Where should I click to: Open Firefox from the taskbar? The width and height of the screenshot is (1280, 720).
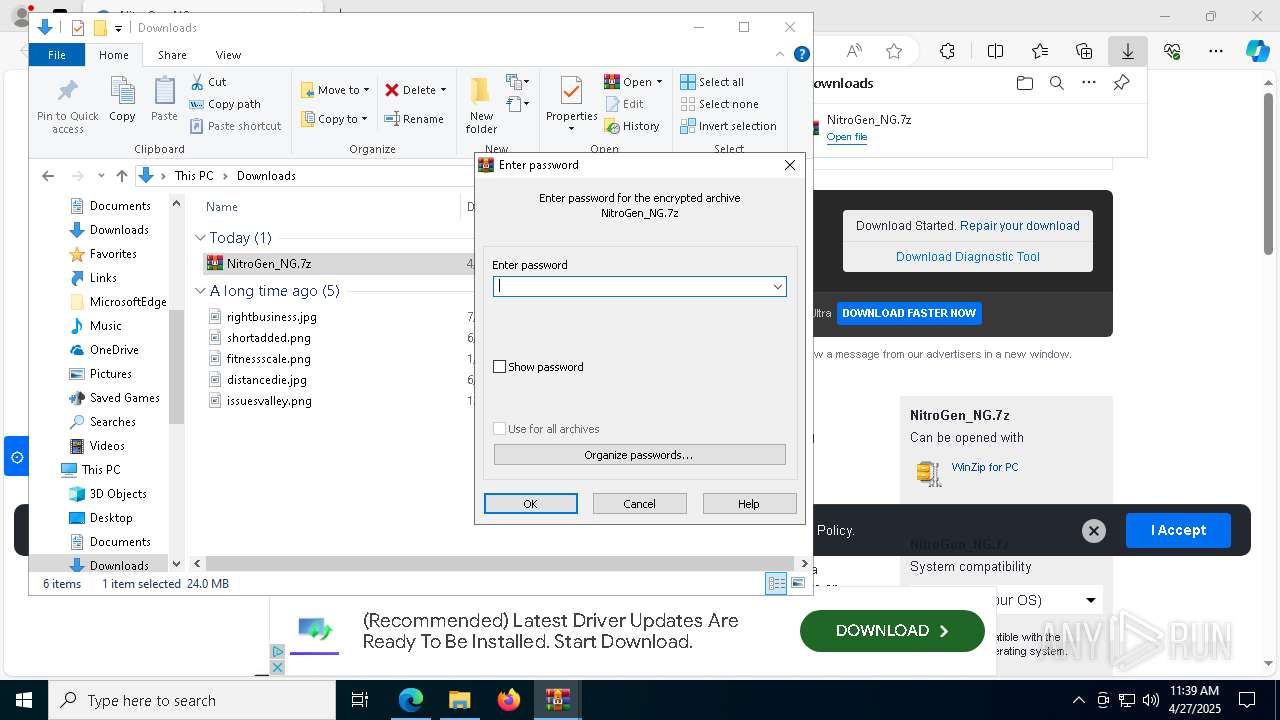509,700
